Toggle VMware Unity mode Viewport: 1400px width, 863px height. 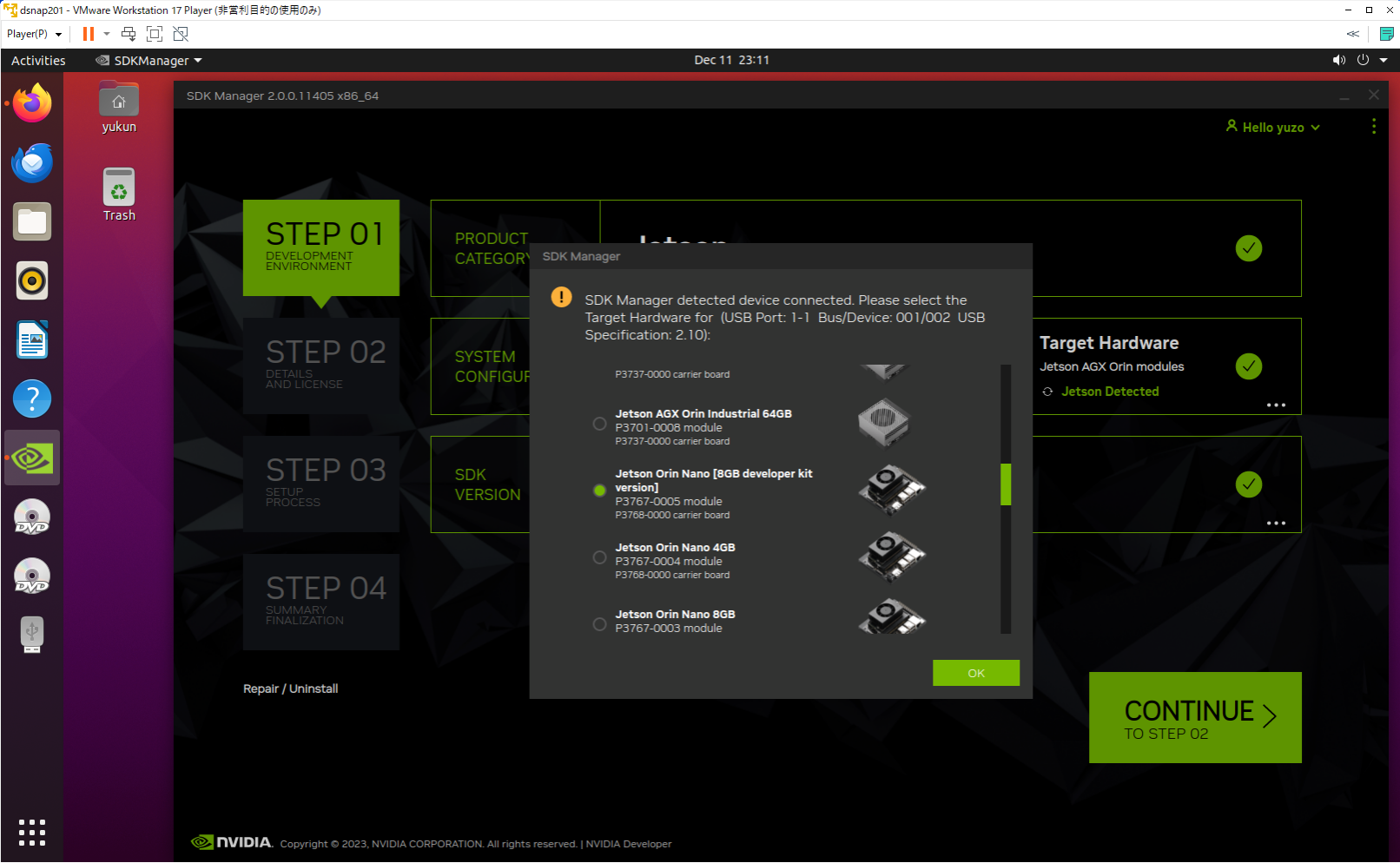pyautogui.click(x=181, y=34)
